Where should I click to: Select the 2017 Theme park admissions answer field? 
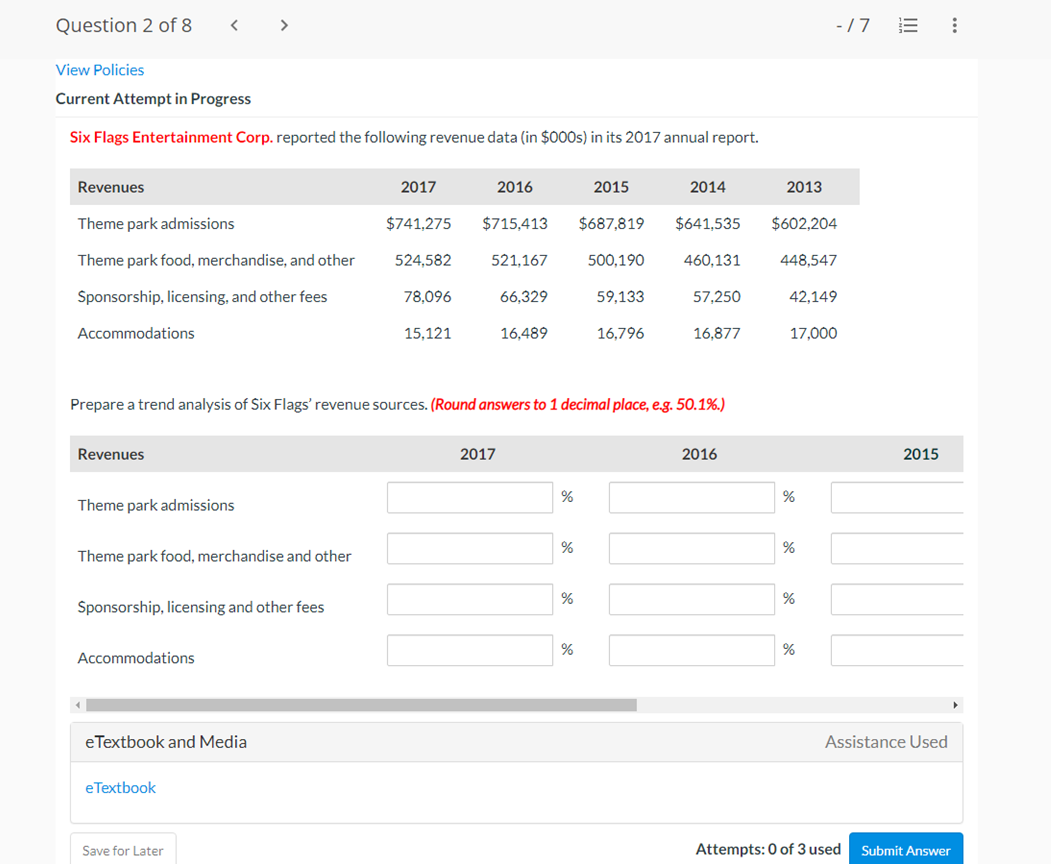[469, 497]
